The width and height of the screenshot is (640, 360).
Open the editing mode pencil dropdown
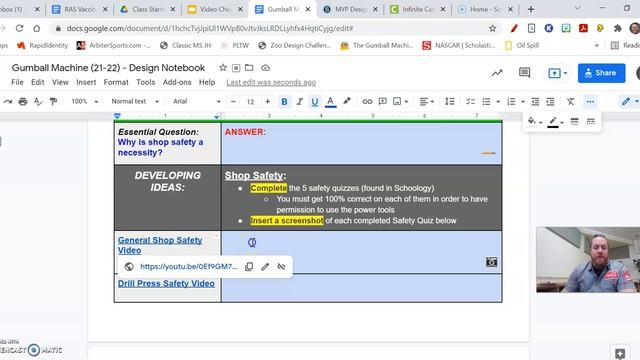coord(630,102)
